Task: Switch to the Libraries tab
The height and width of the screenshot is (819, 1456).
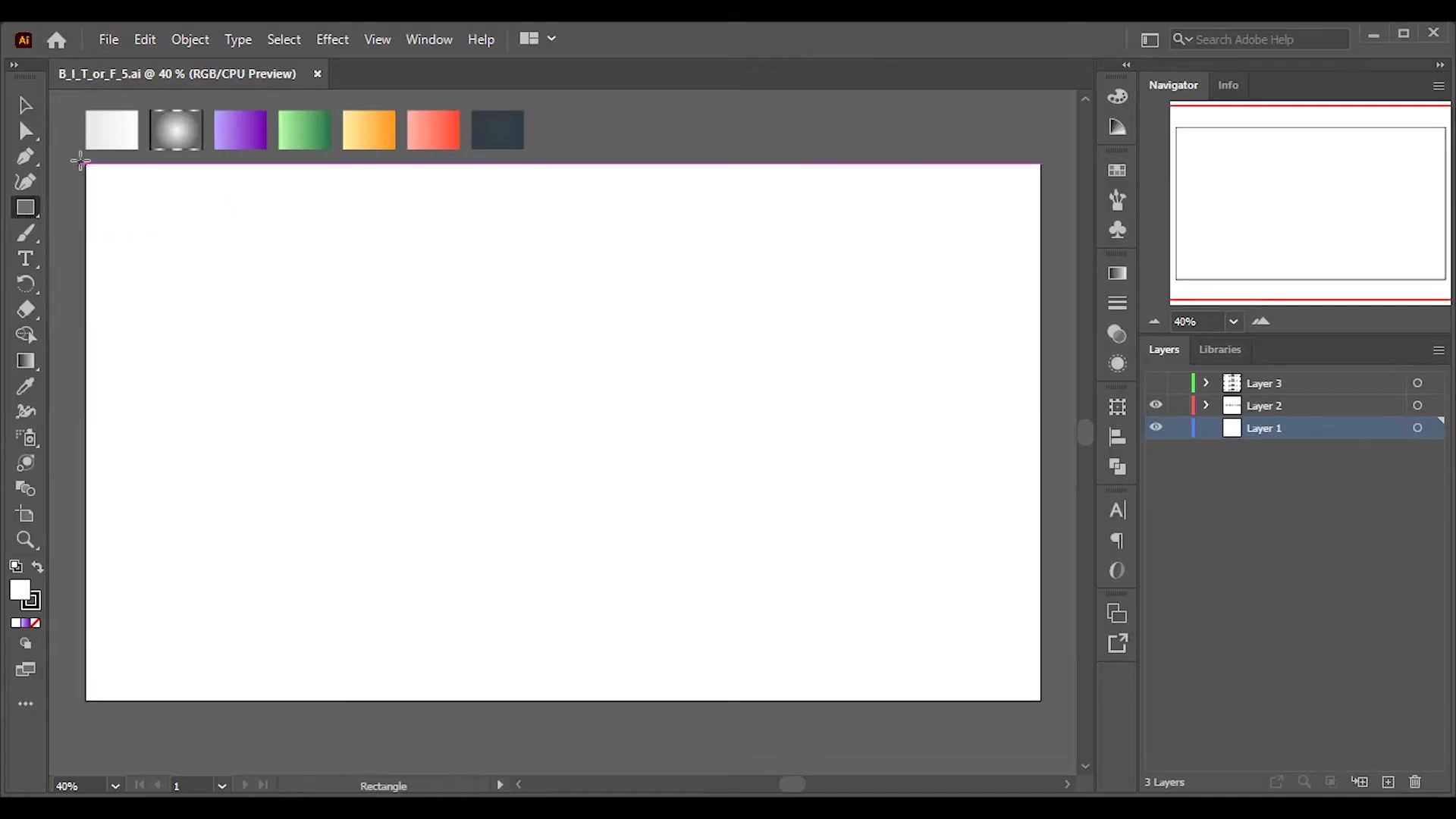Action: click(x=1219, y=350)
